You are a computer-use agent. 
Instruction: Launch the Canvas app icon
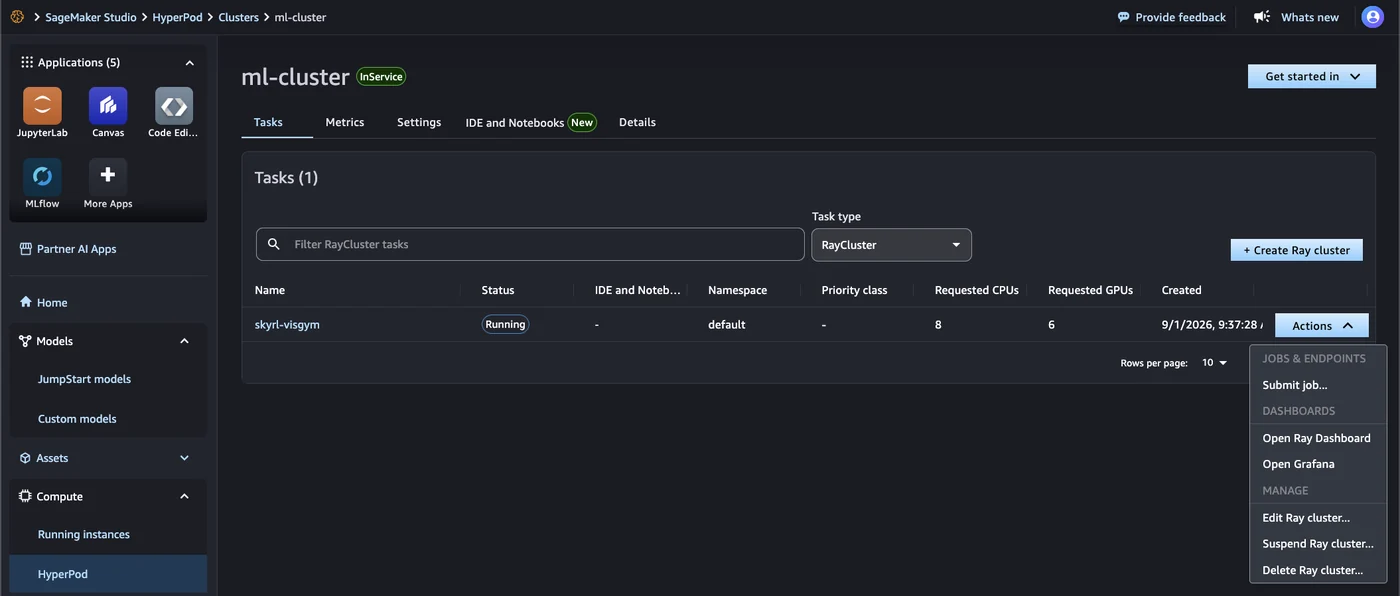point(108,106)
